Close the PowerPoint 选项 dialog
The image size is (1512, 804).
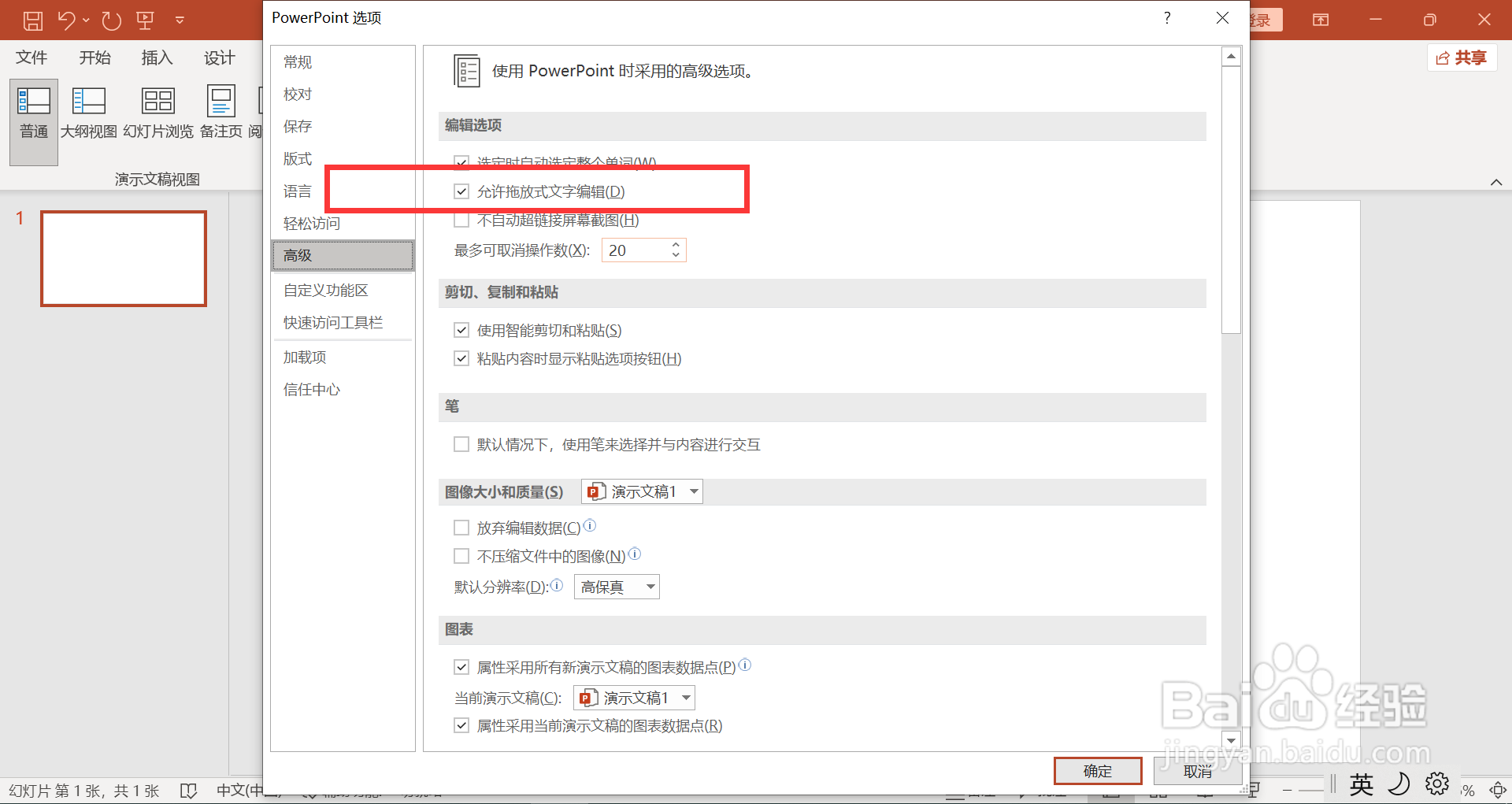pyautogui.click(x=1222, y=17)
